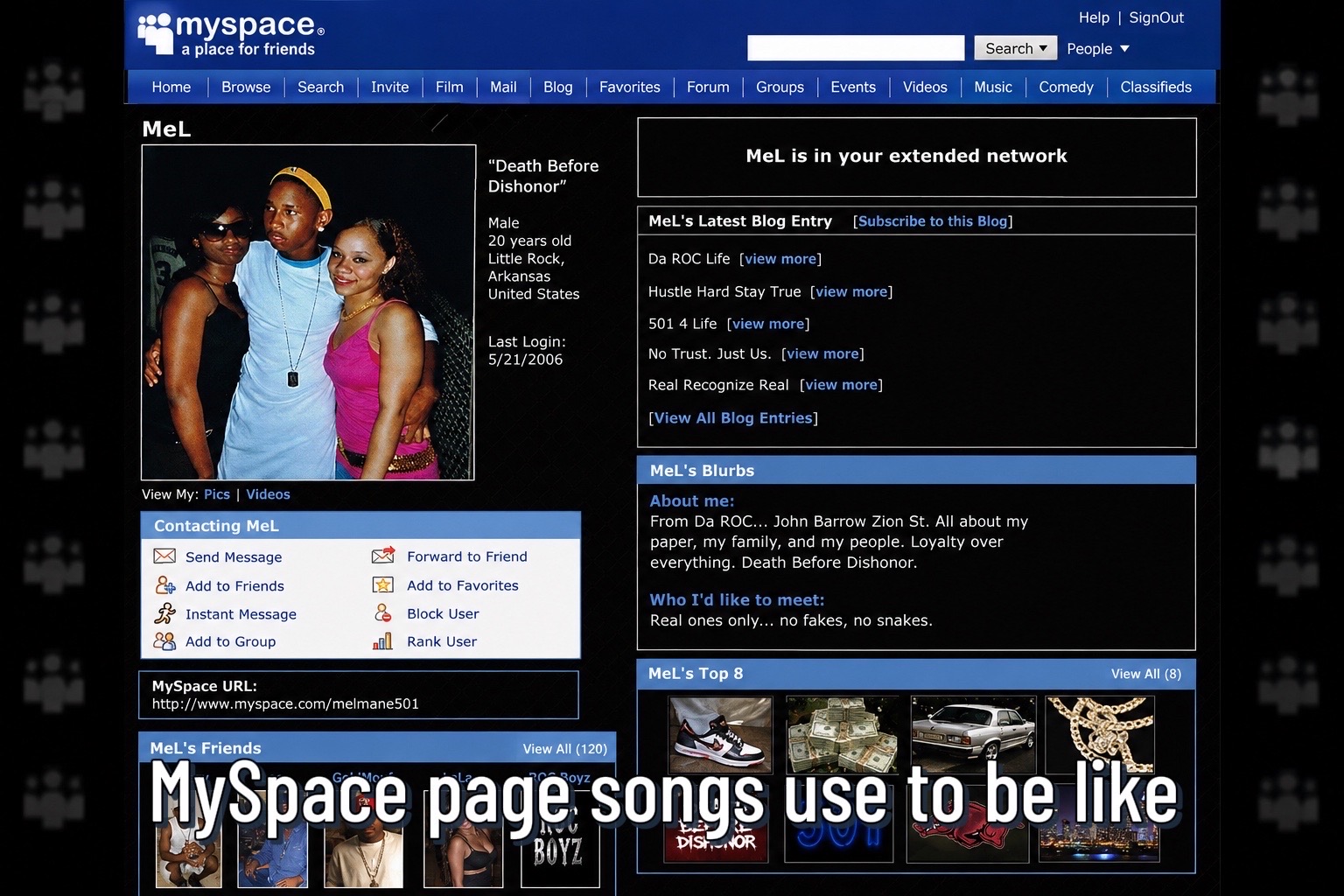This screenshot has height=896, width=1344.
Task: Click the Forward to Friend icon
Action: (x=383, y=556)
